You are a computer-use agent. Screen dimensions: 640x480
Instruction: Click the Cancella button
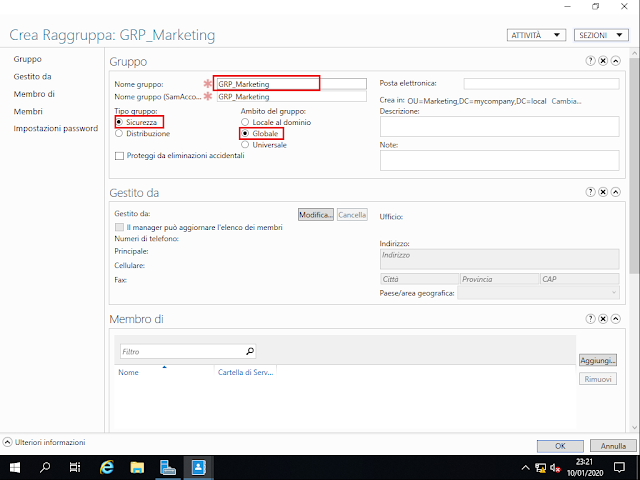point(352,215)
